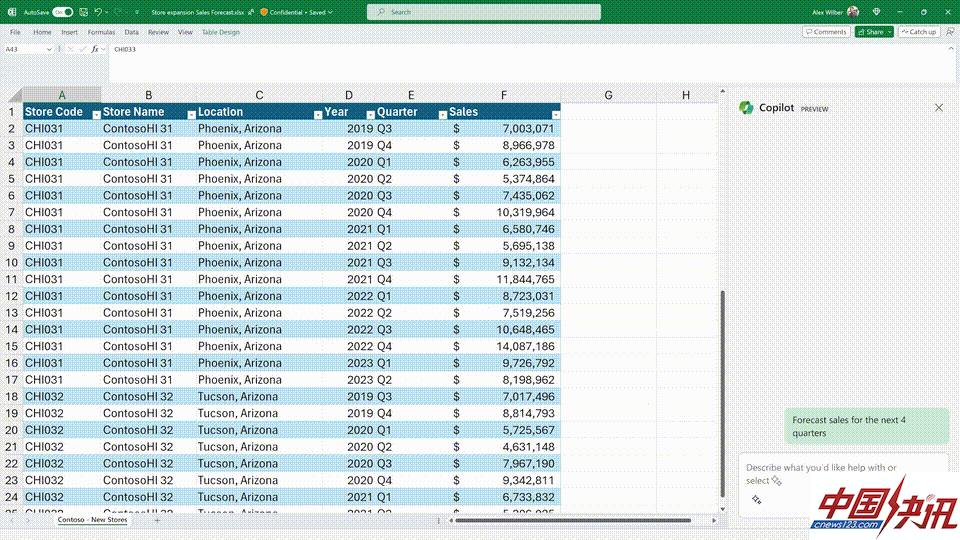The height and width of the screenshot is (540, 960).
Task: Click the Enter checkmark icon in the formula bar
Action: pos(83,49)
